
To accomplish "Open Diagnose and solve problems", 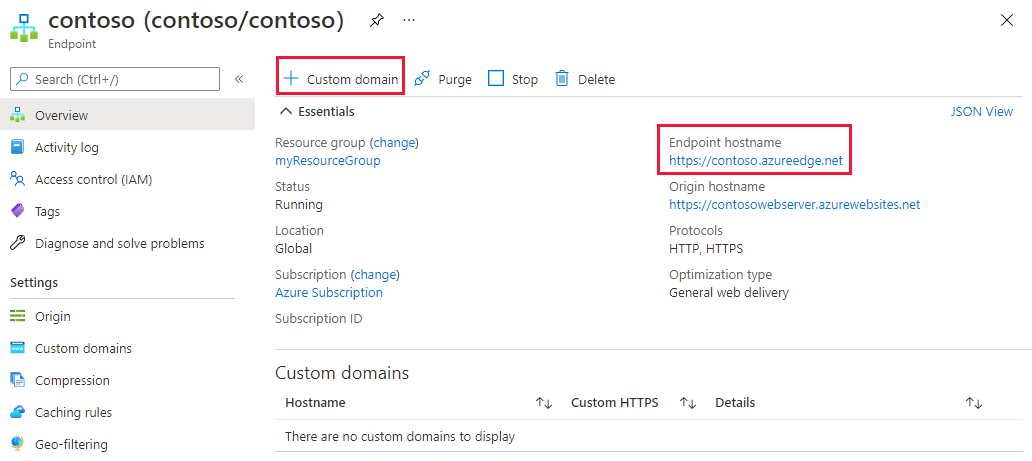I will point(119,244).
